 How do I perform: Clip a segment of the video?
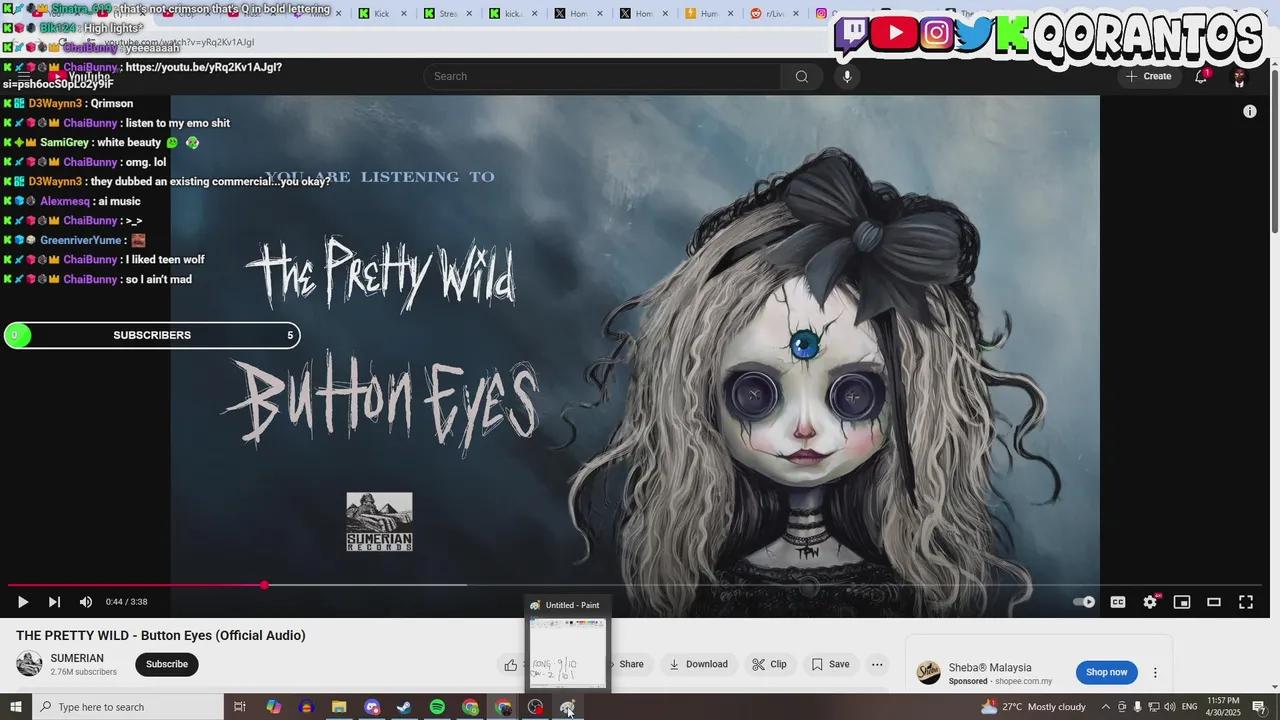click(x=769, y=664)
